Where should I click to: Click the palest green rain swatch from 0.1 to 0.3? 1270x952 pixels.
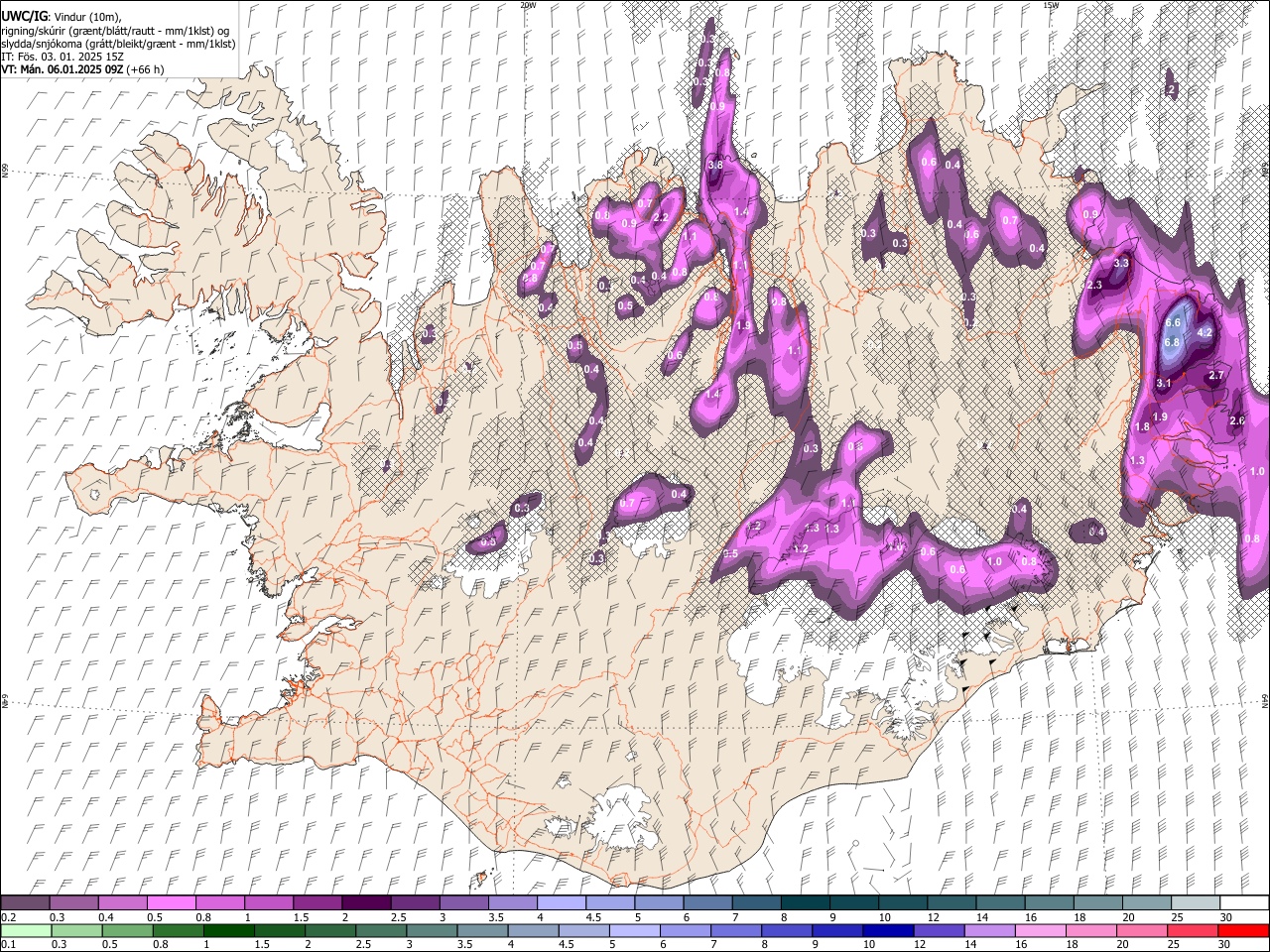pyautogui.click(x=26, y=930)
